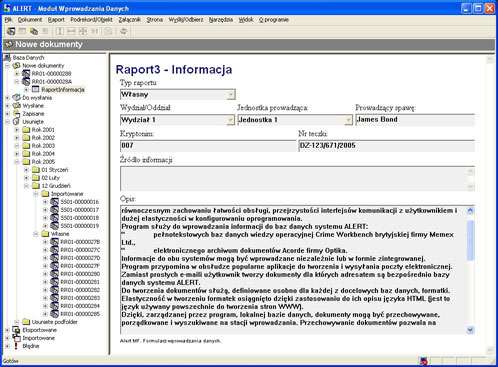
Task: Expand the Błędne tree node
Action: coord(7,346)
